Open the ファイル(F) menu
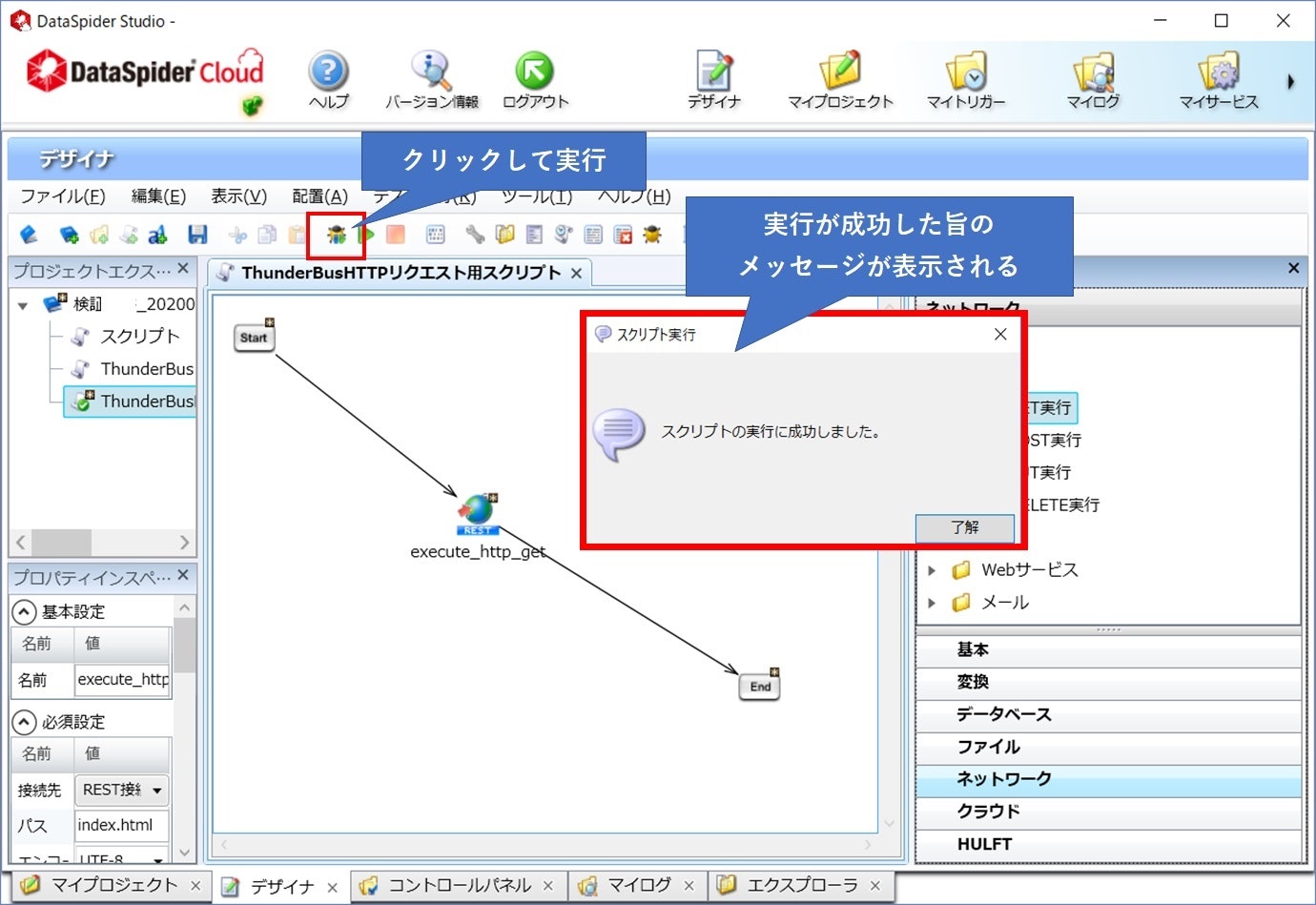The image size is (1316, 905). (x=63, y=196)
